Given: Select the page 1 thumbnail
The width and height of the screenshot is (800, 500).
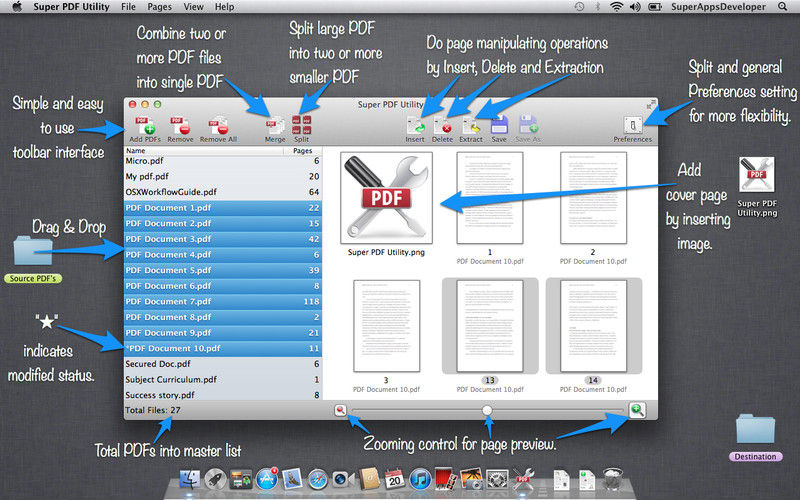Looking at the screenshot, I should click(490, 197).
